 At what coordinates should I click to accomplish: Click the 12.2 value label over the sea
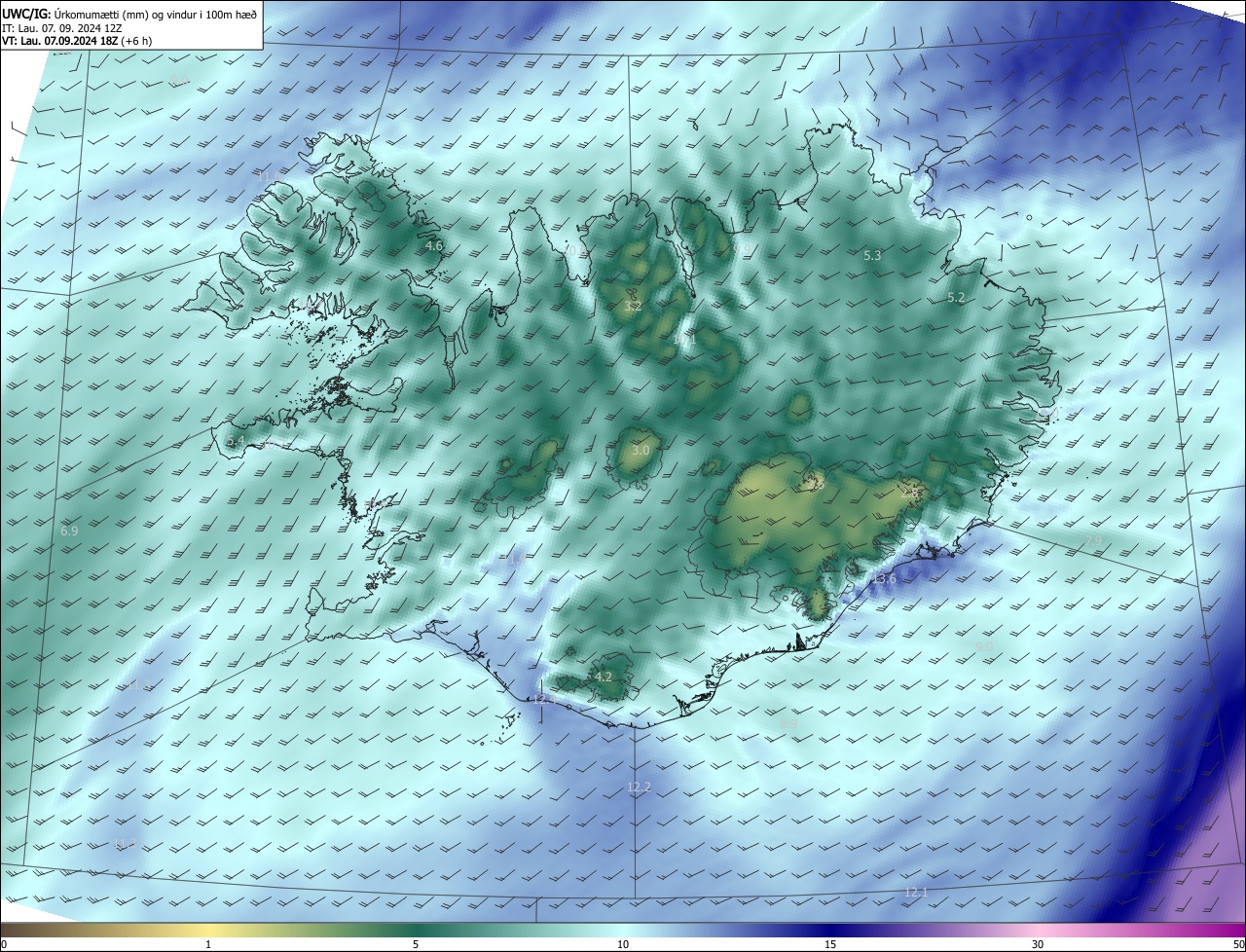click(639, 787)
